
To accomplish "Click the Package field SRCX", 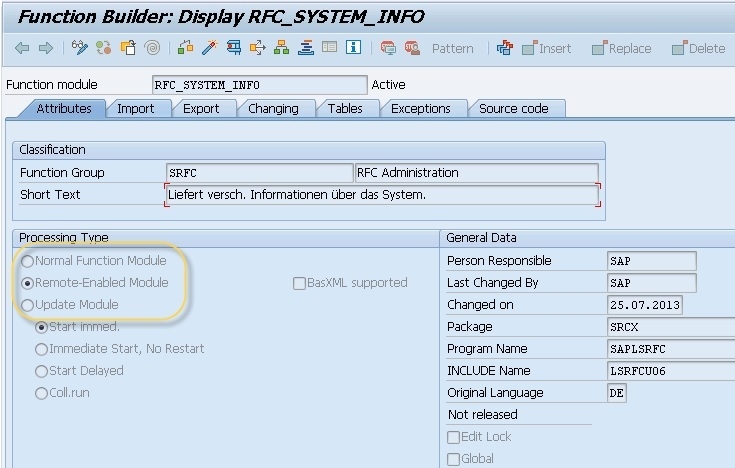I will pos(671,327).
